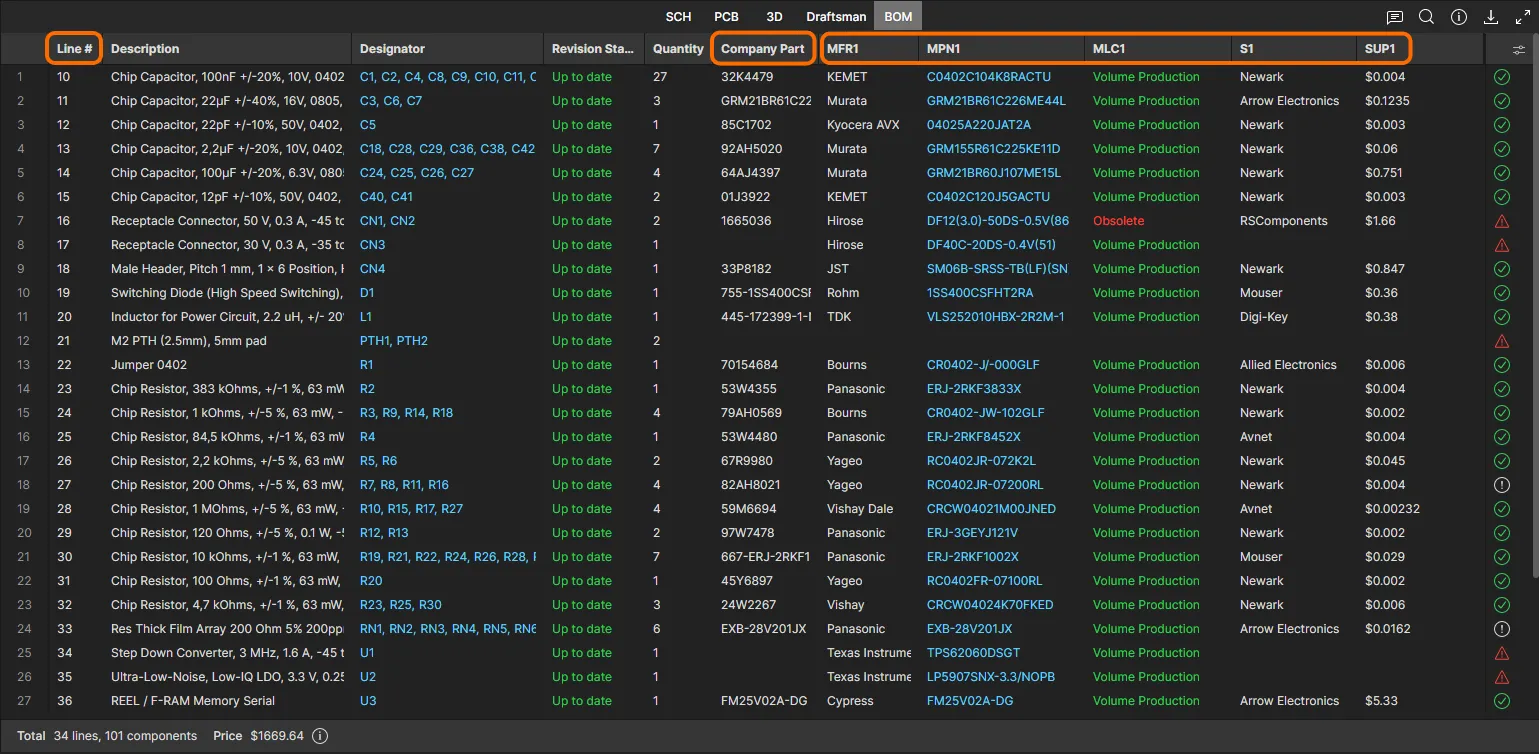Select the Digi-Key supplier cell
Image resolution: width=1539 pixels, height=754 pixels.
pos(1264,317)
